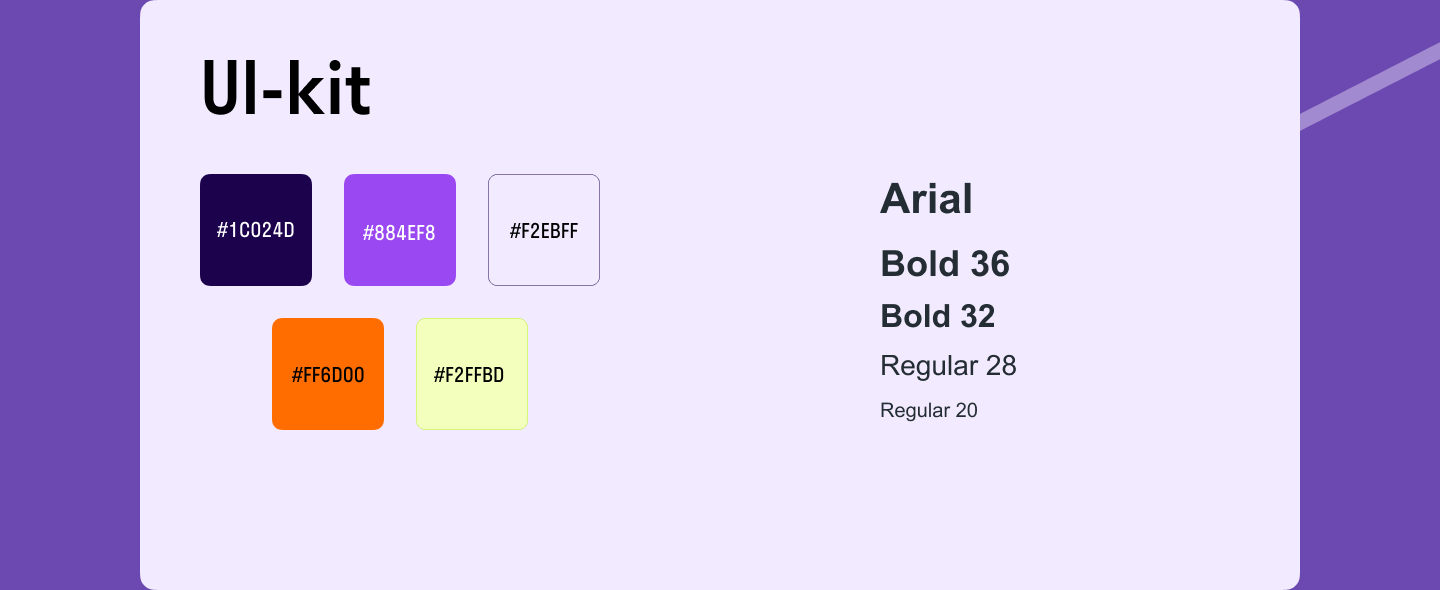
Task: Click the "Regular 28" text style sample
Action: 948,366
